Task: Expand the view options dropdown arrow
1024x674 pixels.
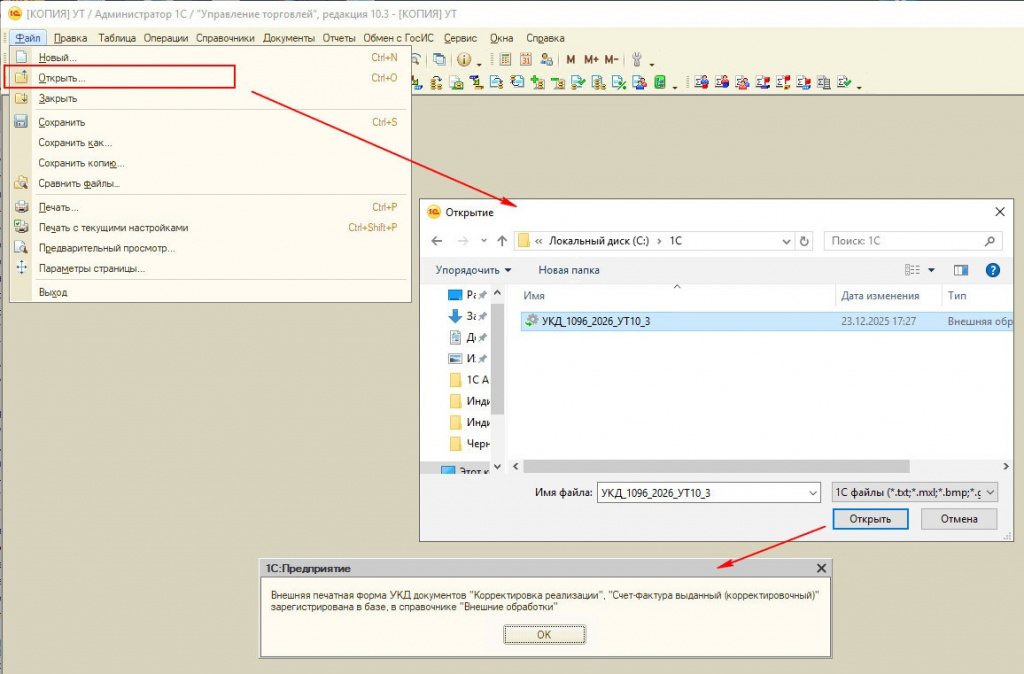Action: coord(931,270)
